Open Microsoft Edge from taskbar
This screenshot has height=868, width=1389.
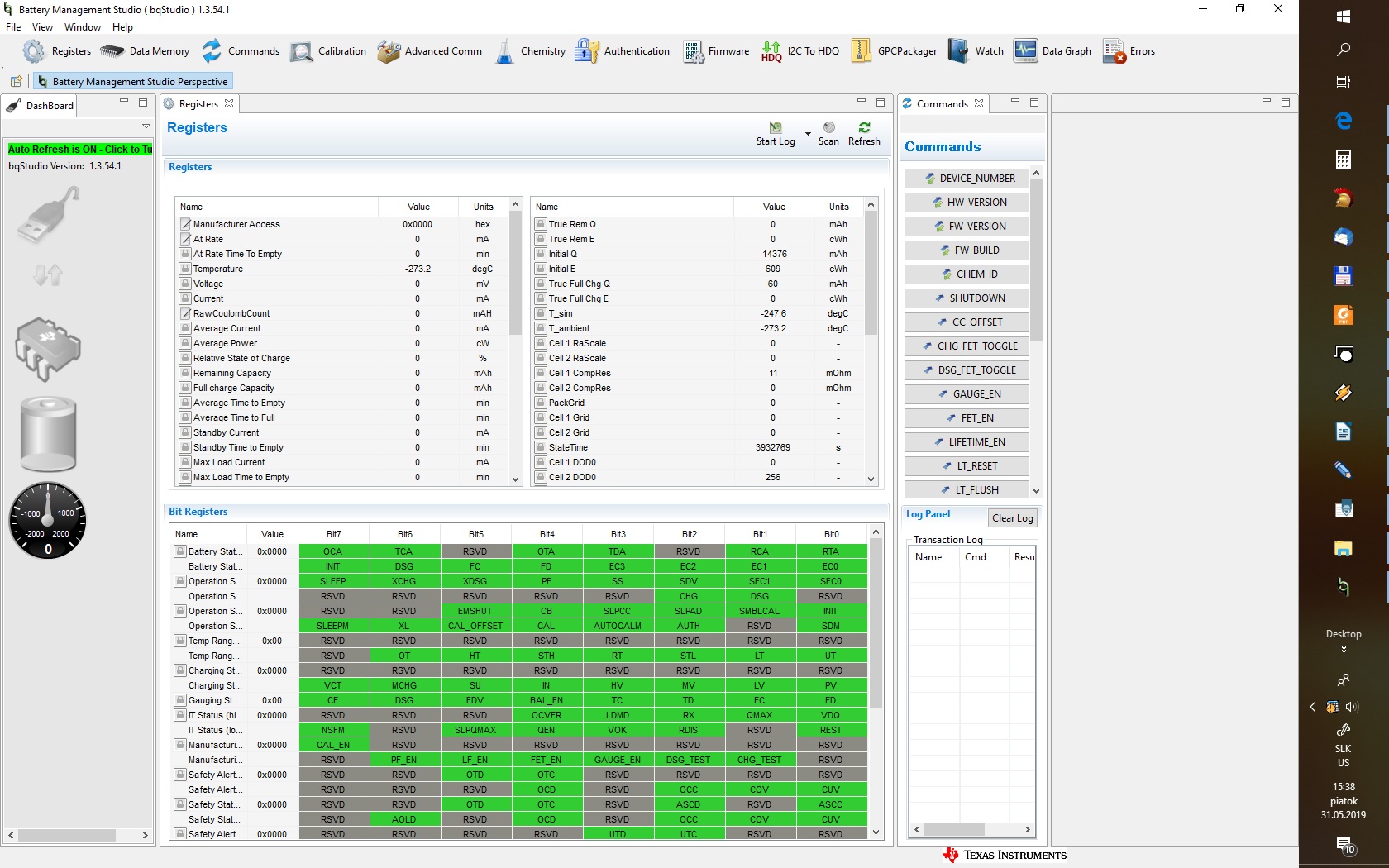(1344, 121)
